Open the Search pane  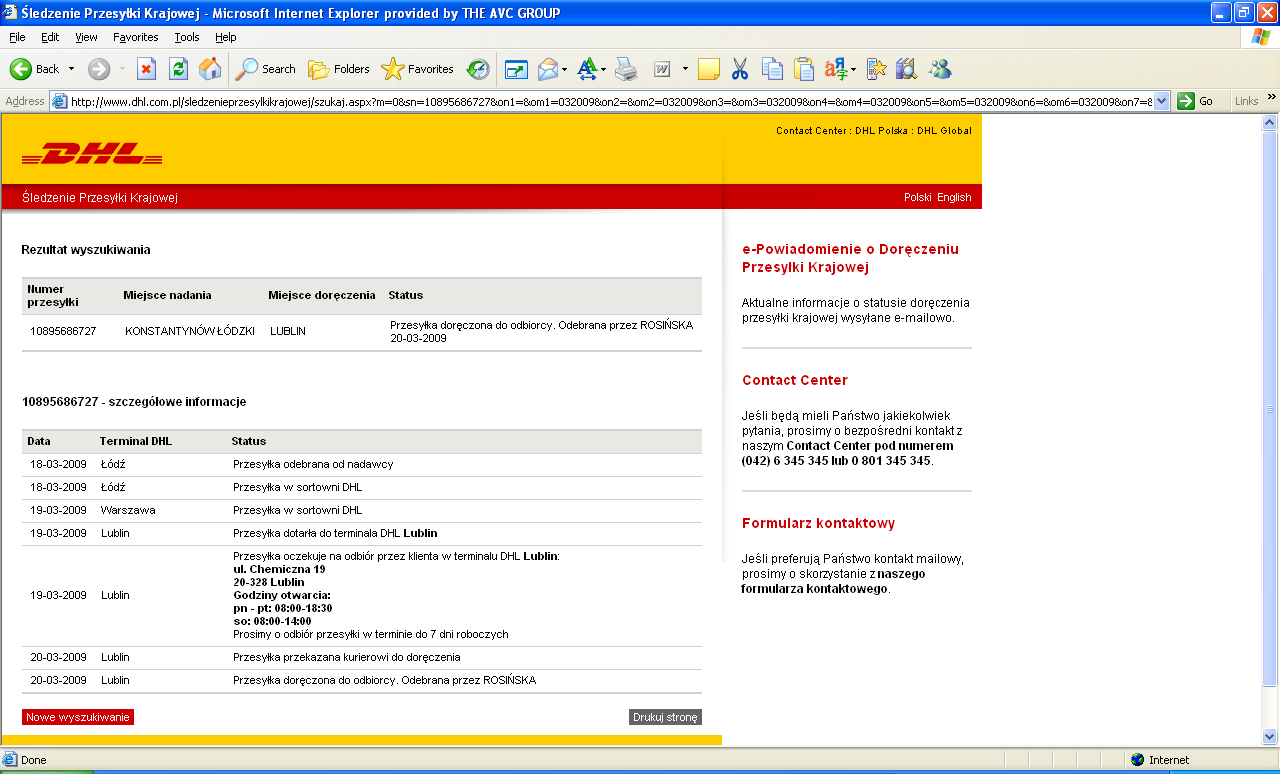(266, 69)
